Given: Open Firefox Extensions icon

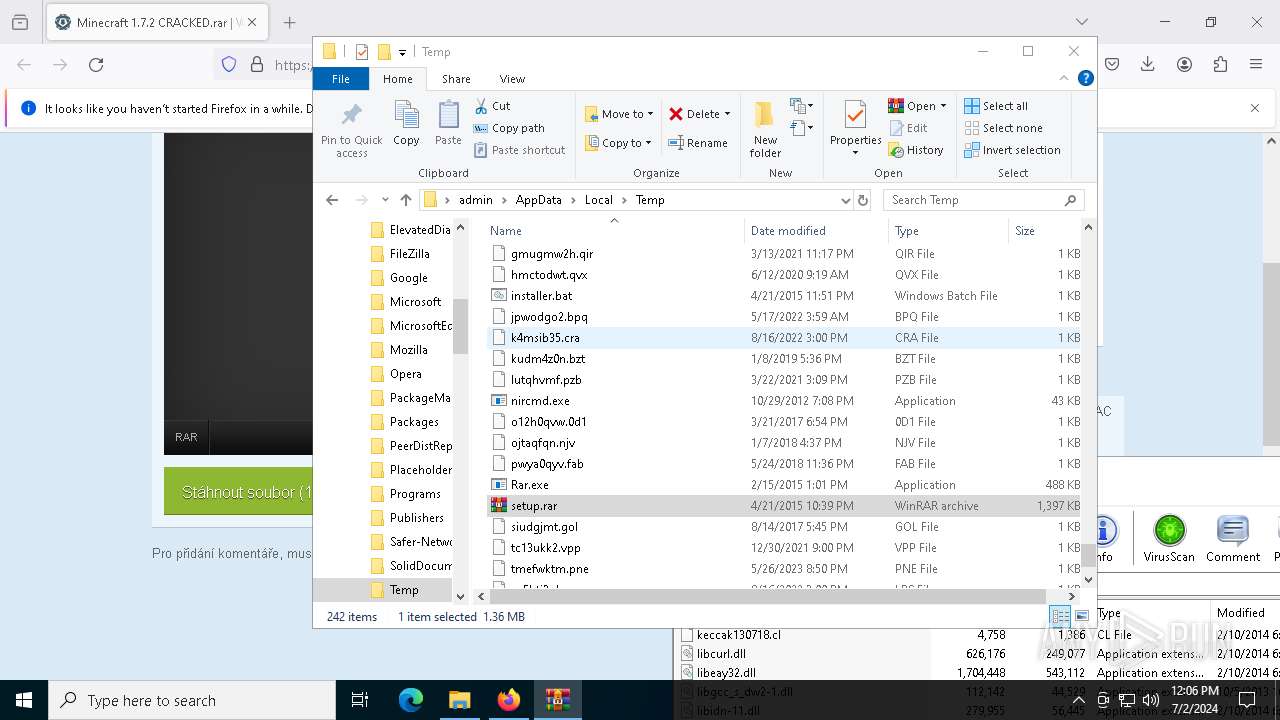Looking at the screenshot, I should (x=1220, y=64).
